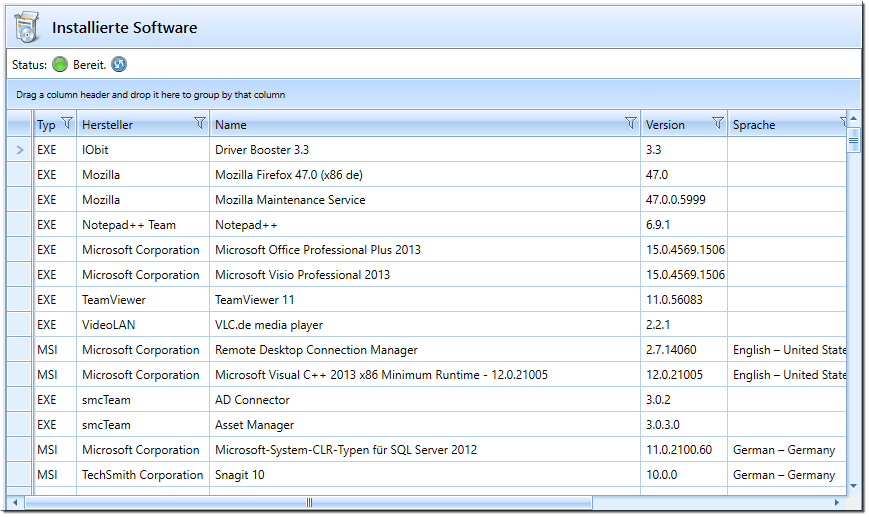Click the vertical scrollbar up arrow
Screen dimensions: 869x517
click(x=853, y=118)
